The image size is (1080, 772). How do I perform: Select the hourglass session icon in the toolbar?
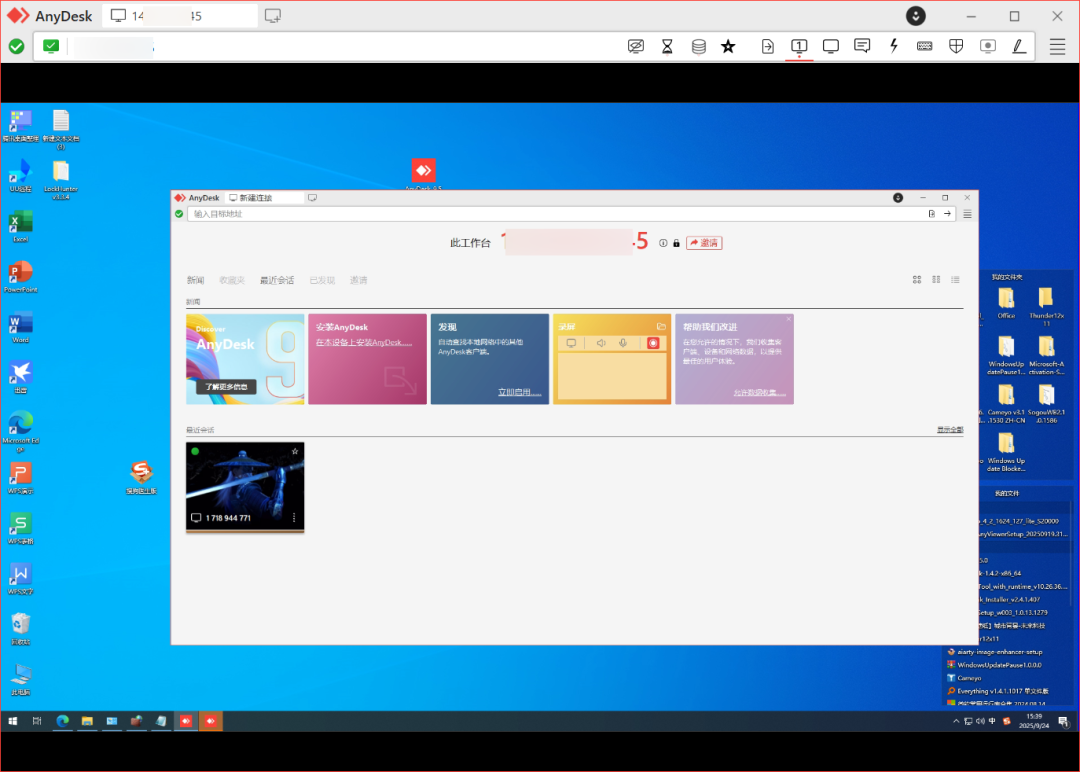coord(667,46)
